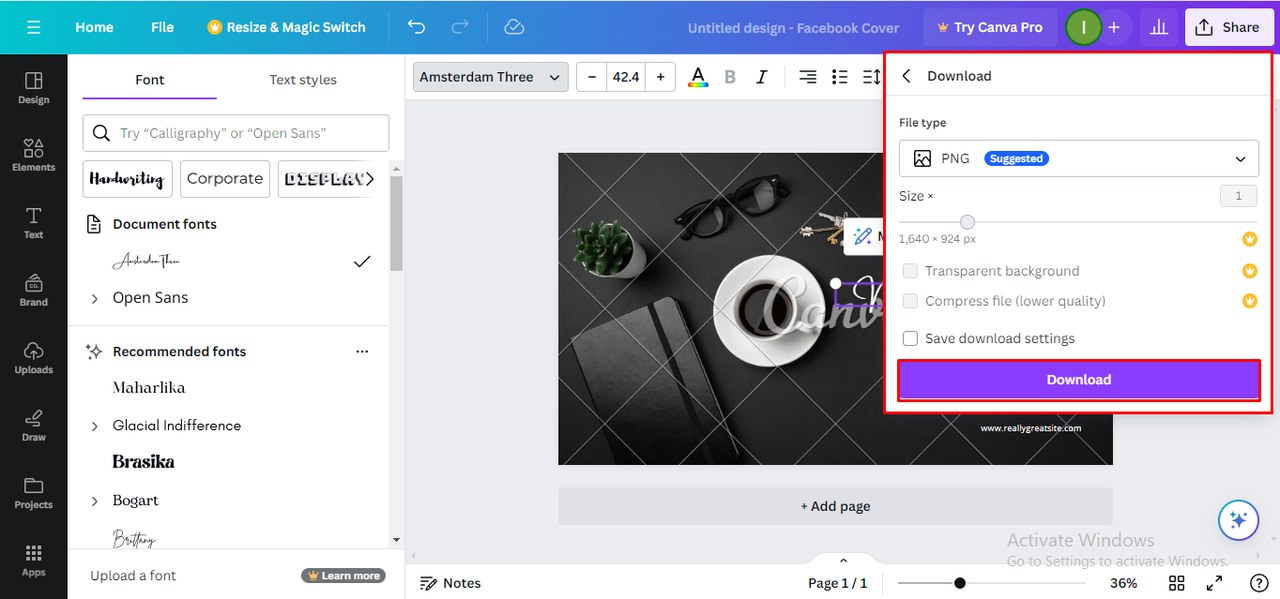The image size is (1280, 599).
Task: Click Add page below canvas
Action: [x=835, y=506]
